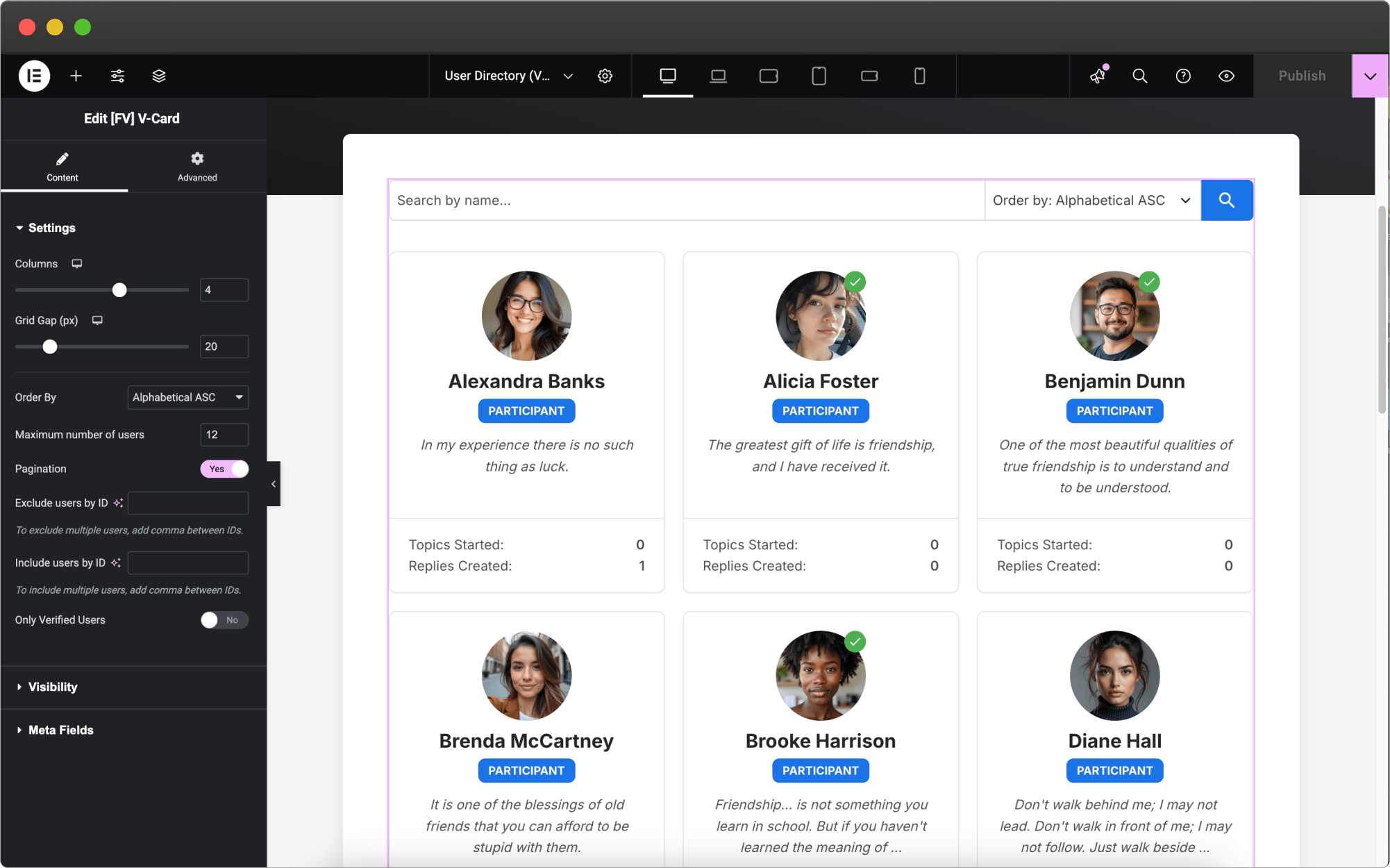Switch to tablet portrait preview mode
1390x868 pixels.
pyautogui.click(x=819, y=76)
